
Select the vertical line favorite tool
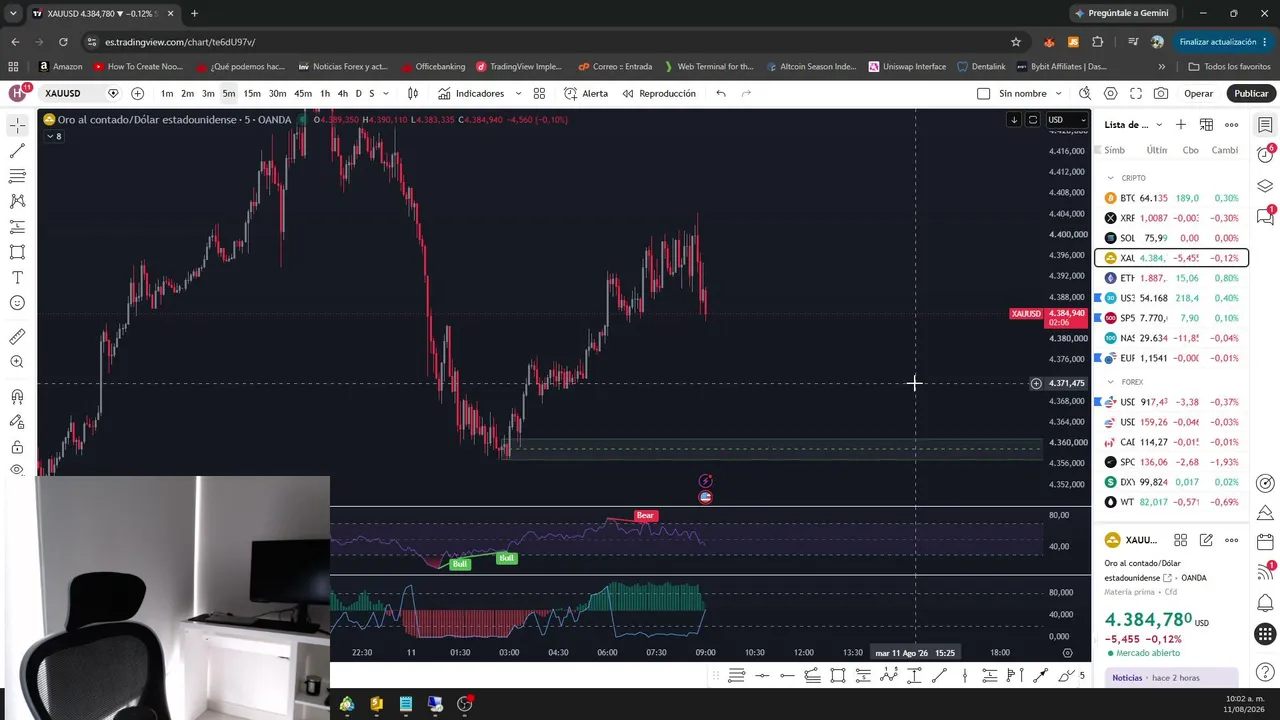[x=964, y=676]
